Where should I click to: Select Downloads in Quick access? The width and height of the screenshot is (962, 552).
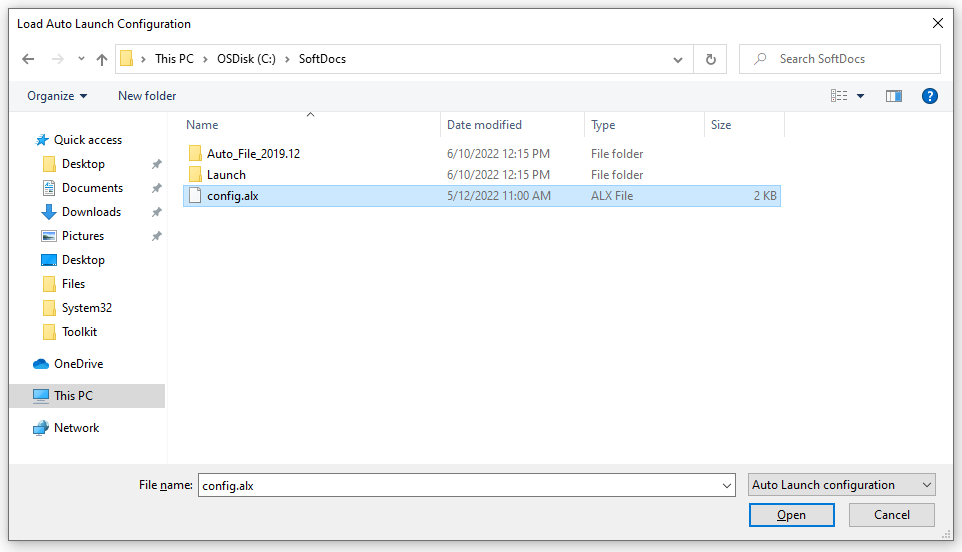coord(91,212)
